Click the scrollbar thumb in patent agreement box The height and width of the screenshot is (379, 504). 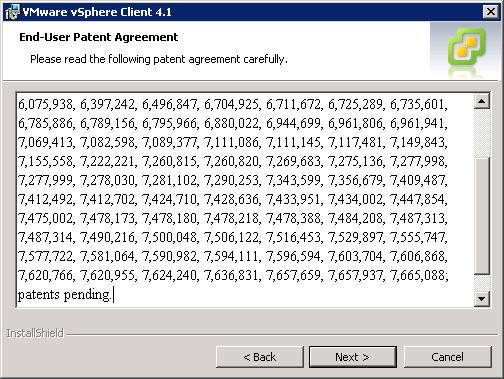tap(482, 216)
